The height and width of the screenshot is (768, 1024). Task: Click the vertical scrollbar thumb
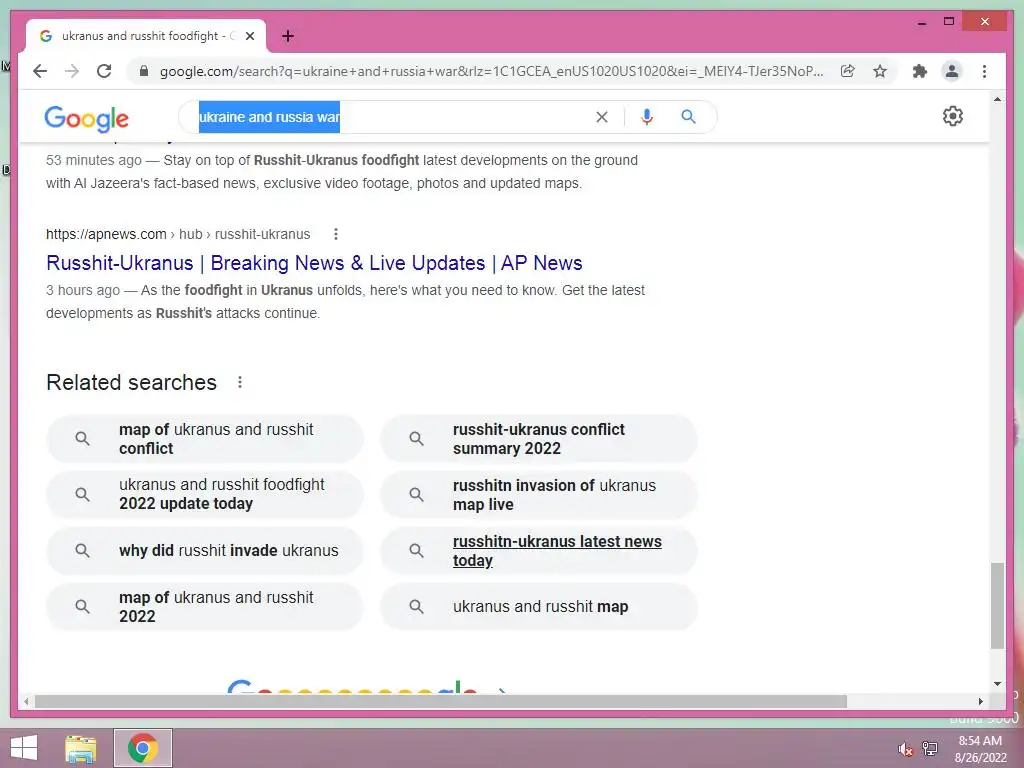click(x=997, y=605)
